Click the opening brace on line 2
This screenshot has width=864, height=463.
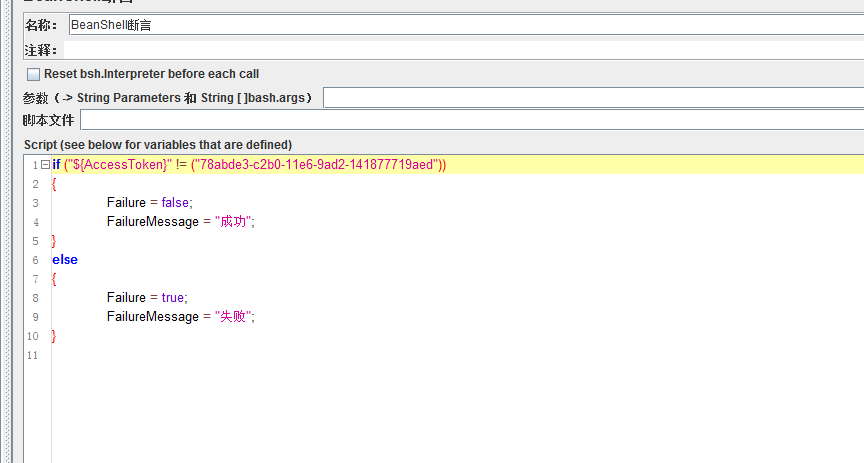pos(54,184)
